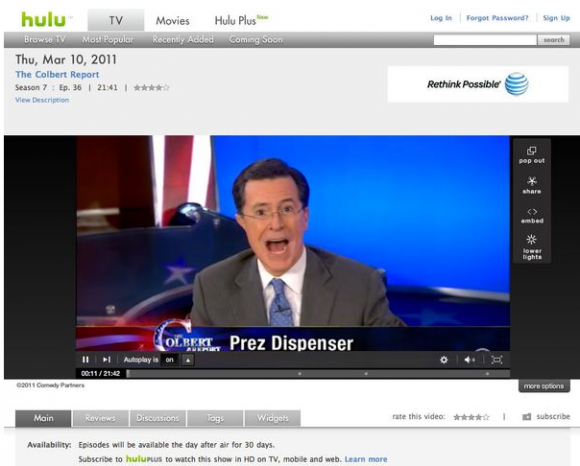Lower the lights icon
The width and height of the screenshot is (580, 466).
coord(532,247)
